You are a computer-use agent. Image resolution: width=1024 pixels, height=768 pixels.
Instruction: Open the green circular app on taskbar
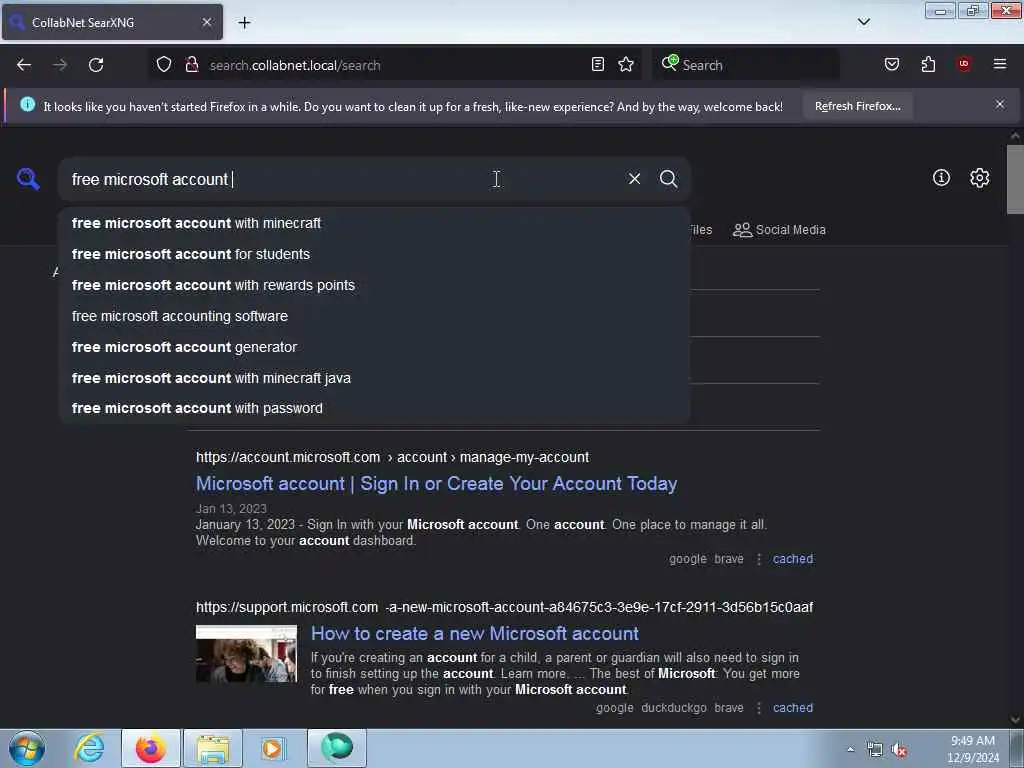(x=337, y=747)
